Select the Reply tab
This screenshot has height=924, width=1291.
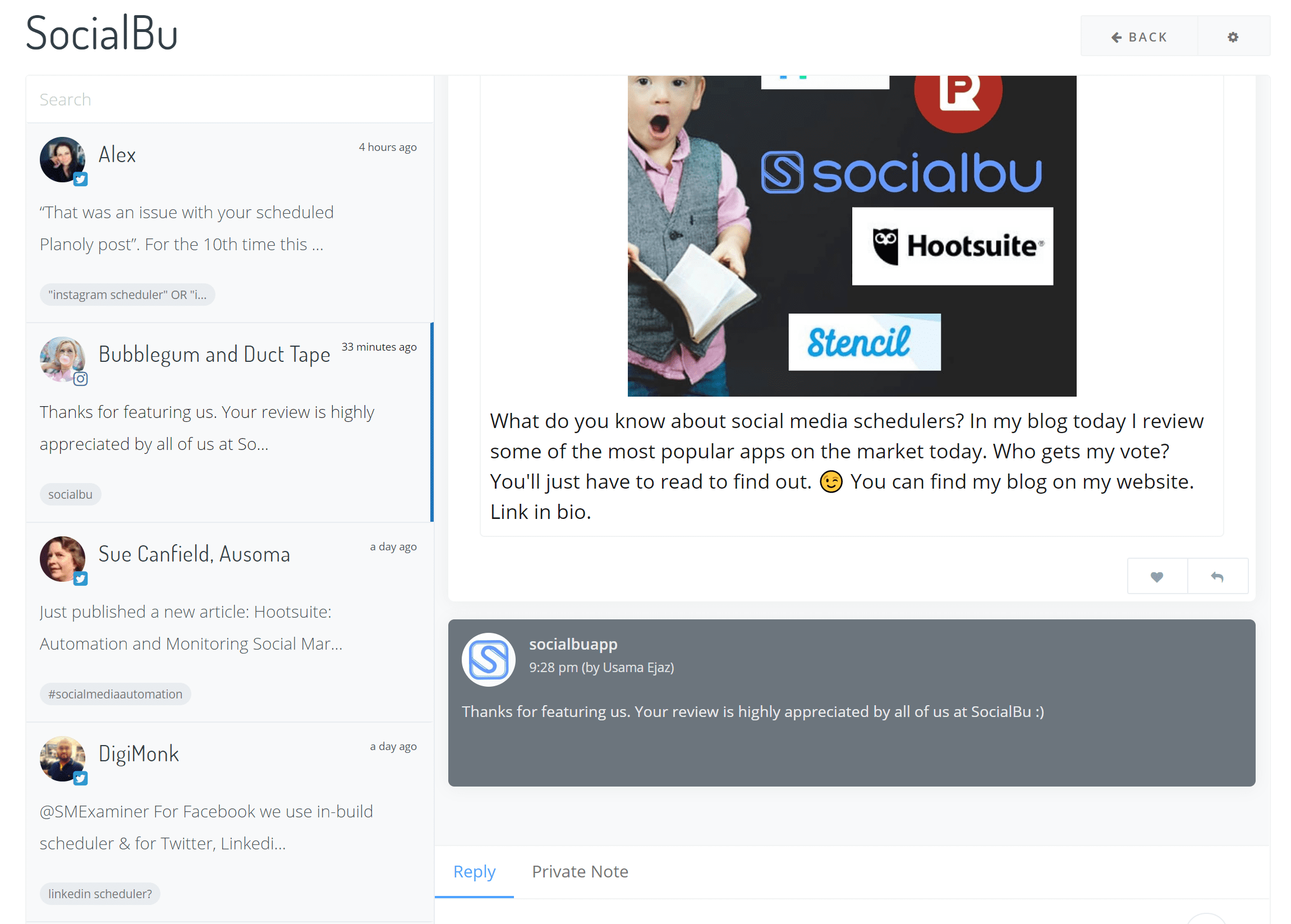pyautogui.click(x=474, y=871)
